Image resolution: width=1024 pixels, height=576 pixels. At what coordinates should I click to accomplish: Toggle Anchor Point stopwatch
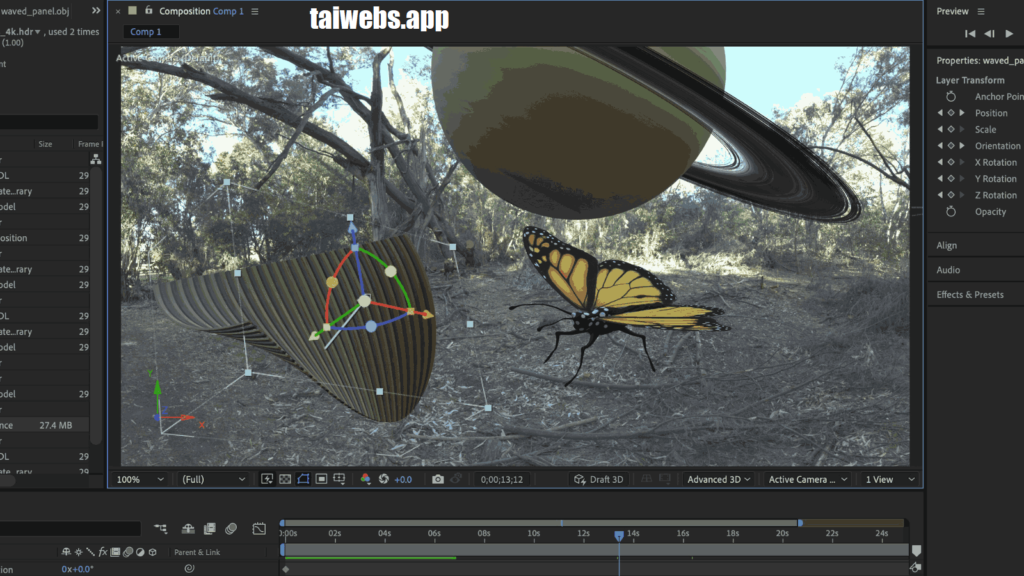951,97
